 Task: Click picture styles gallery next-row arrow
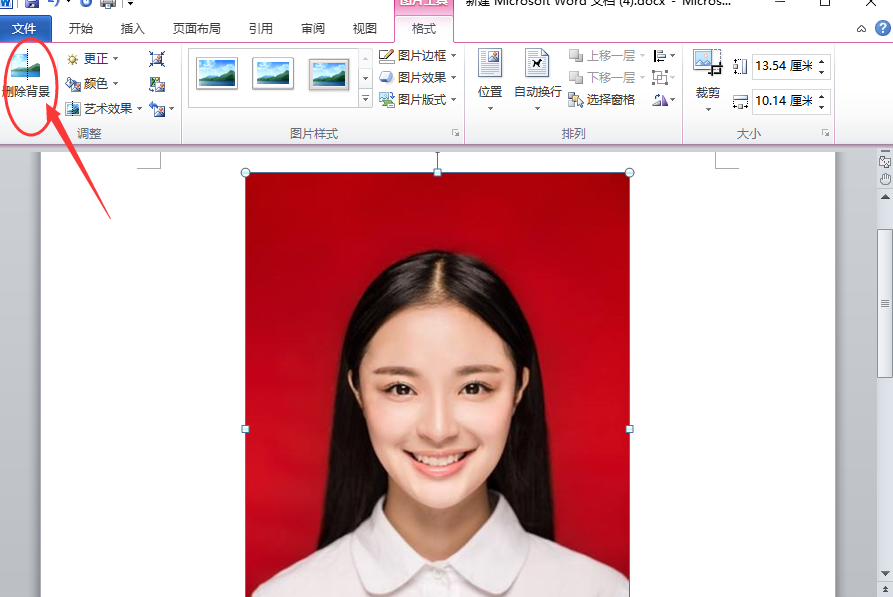click(x=366, y=78)
